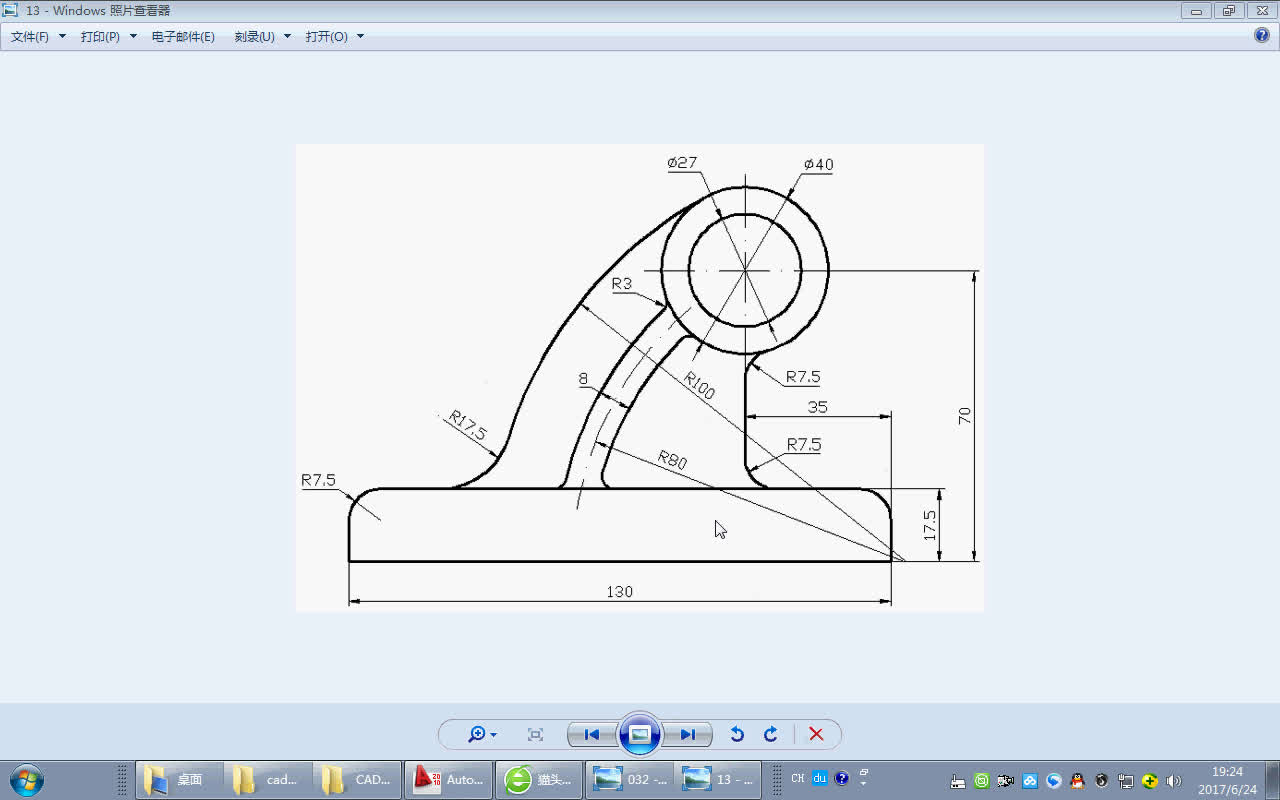Switch to the AutoCAD 2010 taskbar button

pos(448,779)
